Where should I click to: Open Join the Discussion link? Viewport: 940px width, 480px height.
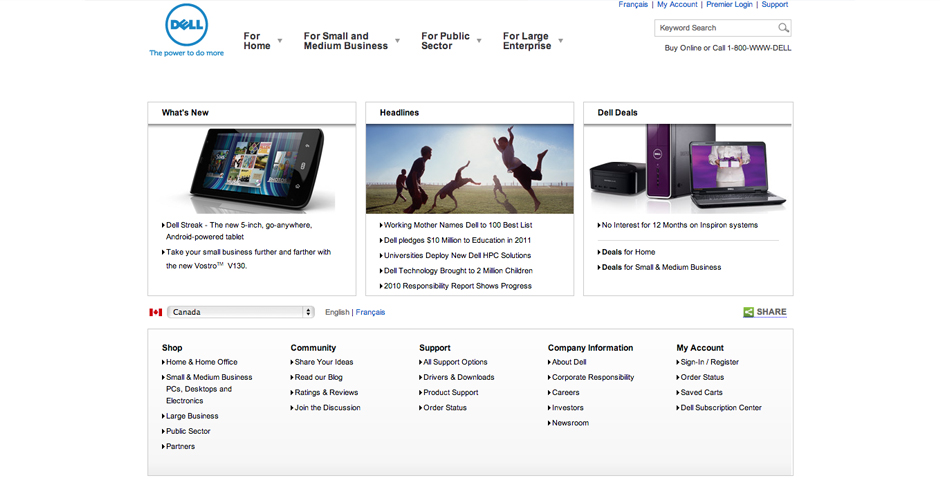[327, 407]
